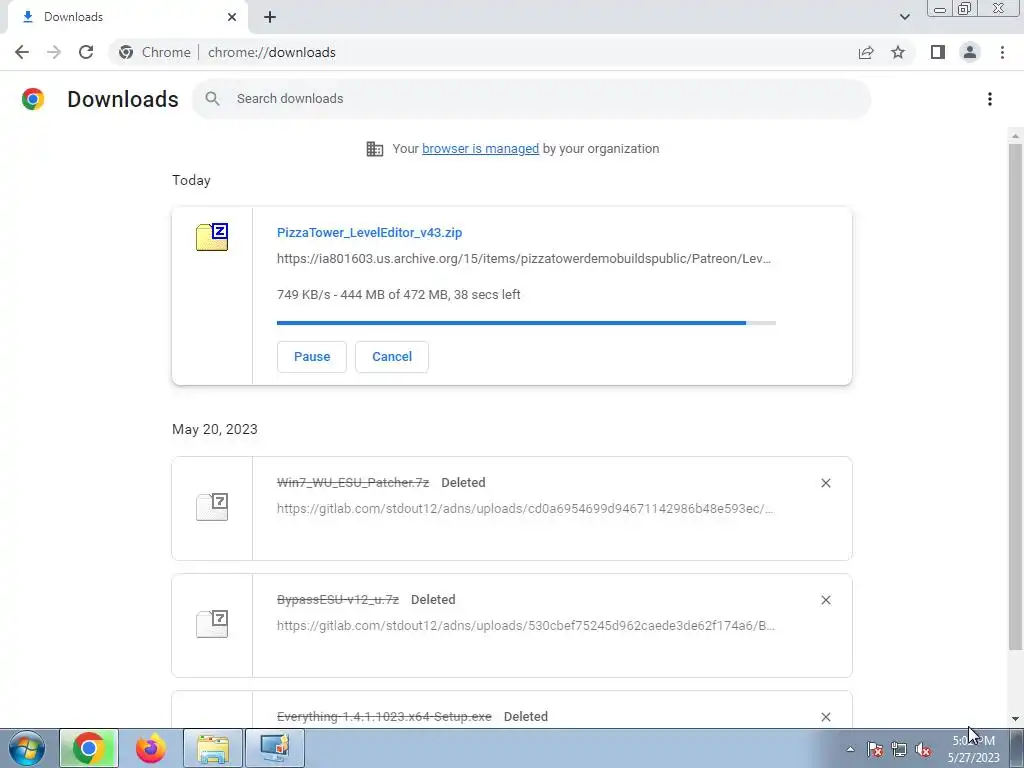Click the BypassESU-v12_u.7z filename

coord(338,600)
